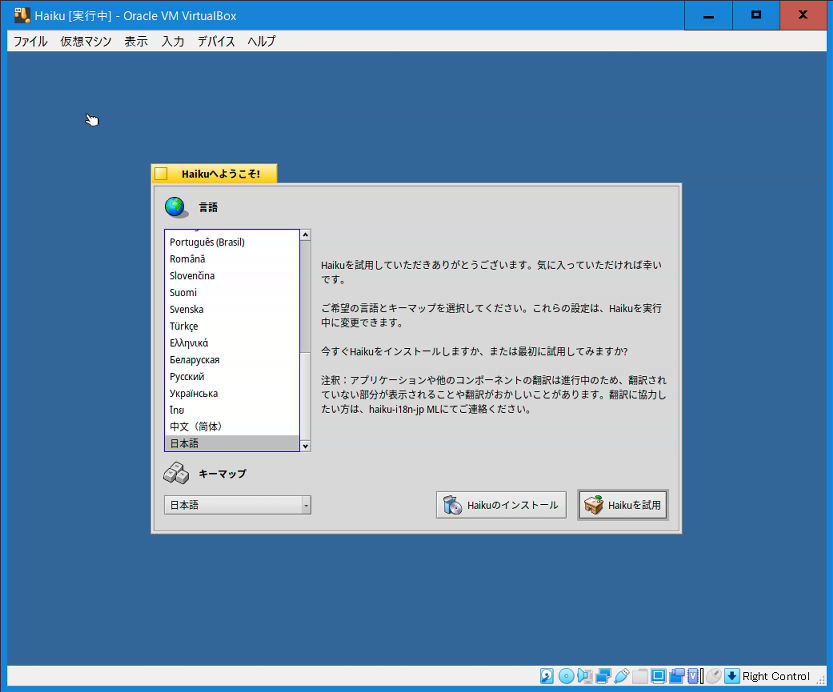Open the デバイス menu

[x=216, y=41]
